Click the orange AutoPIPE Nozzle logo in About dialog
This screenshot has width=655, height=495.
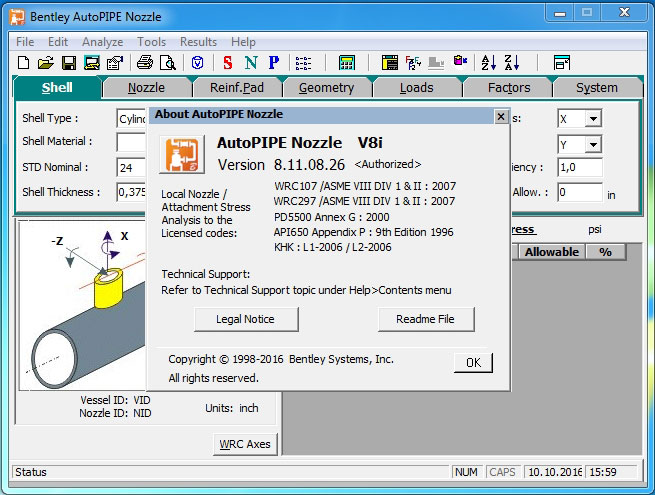182,154
